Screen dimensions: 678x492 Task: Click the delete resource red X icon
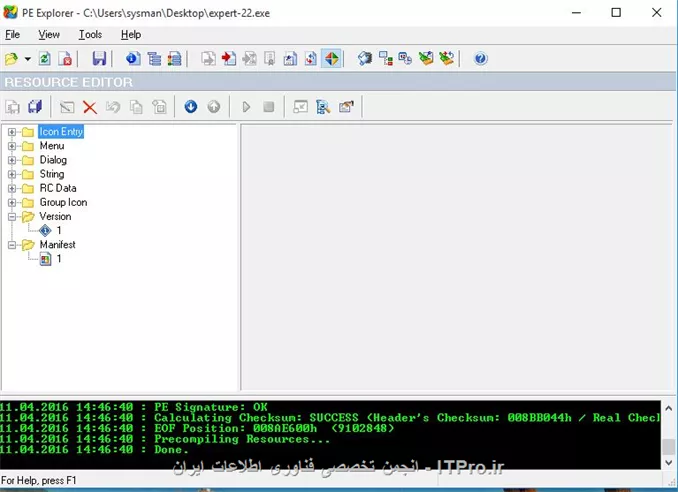coord(90,107)
